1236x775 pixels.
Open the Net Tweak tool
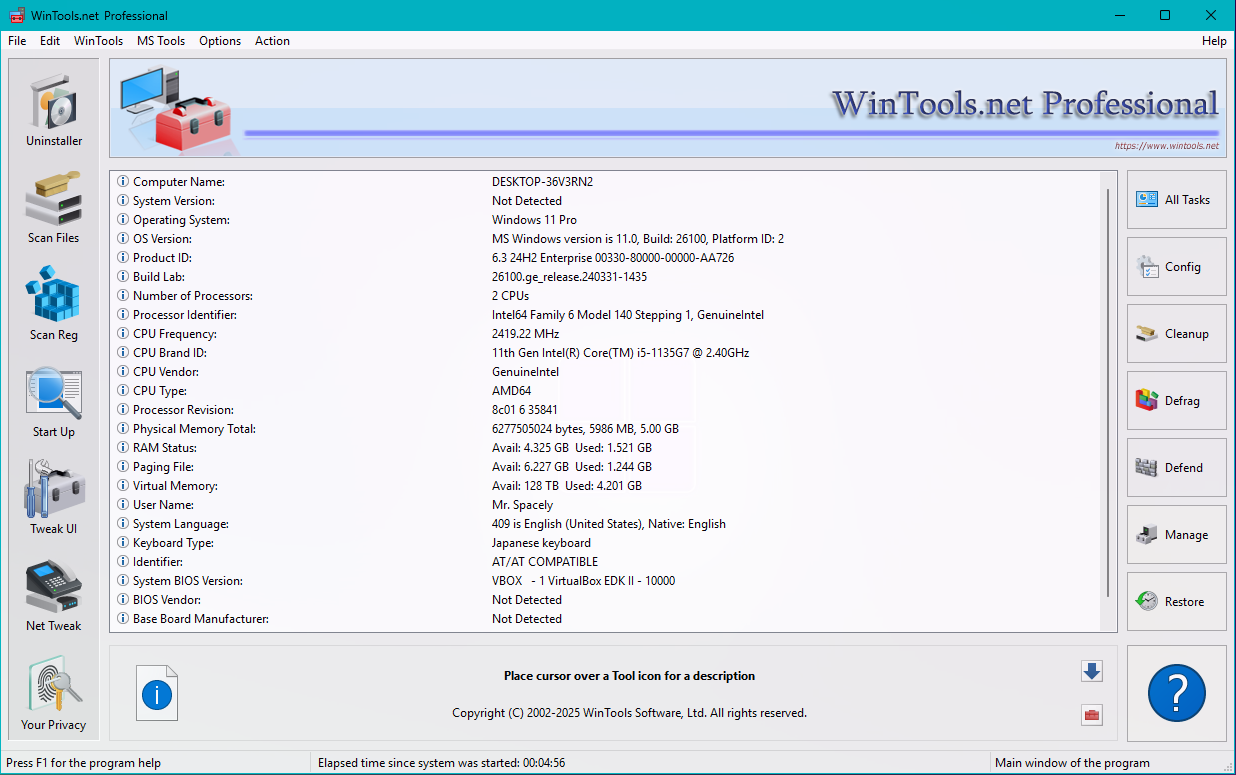point(54,594)
